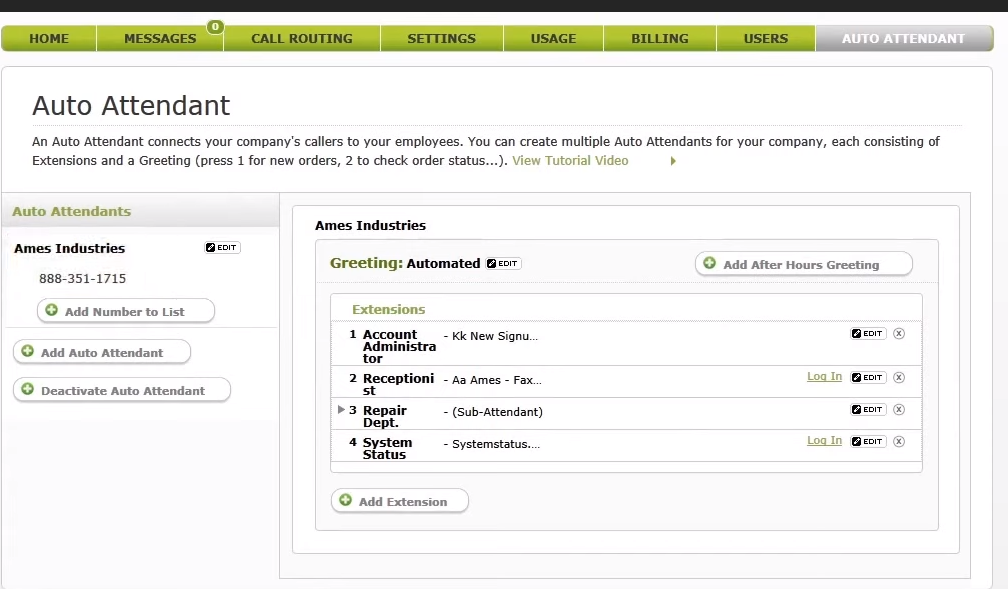Click the Account Administrator extension name

(399, 347)
